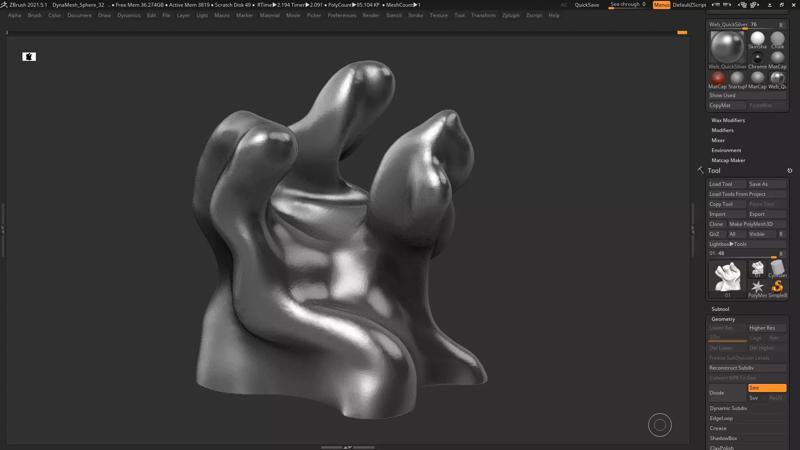The height and width of the screenshot is (450, 800).
Task: Expand the Wax Modifiers section
Action: tap(728, 120)
